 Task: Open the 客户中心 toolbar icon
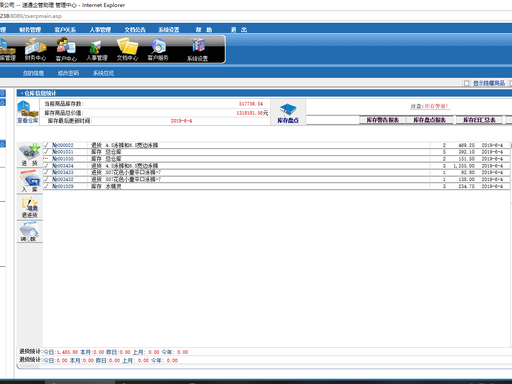pyautogui.click(x=66, y=49)
